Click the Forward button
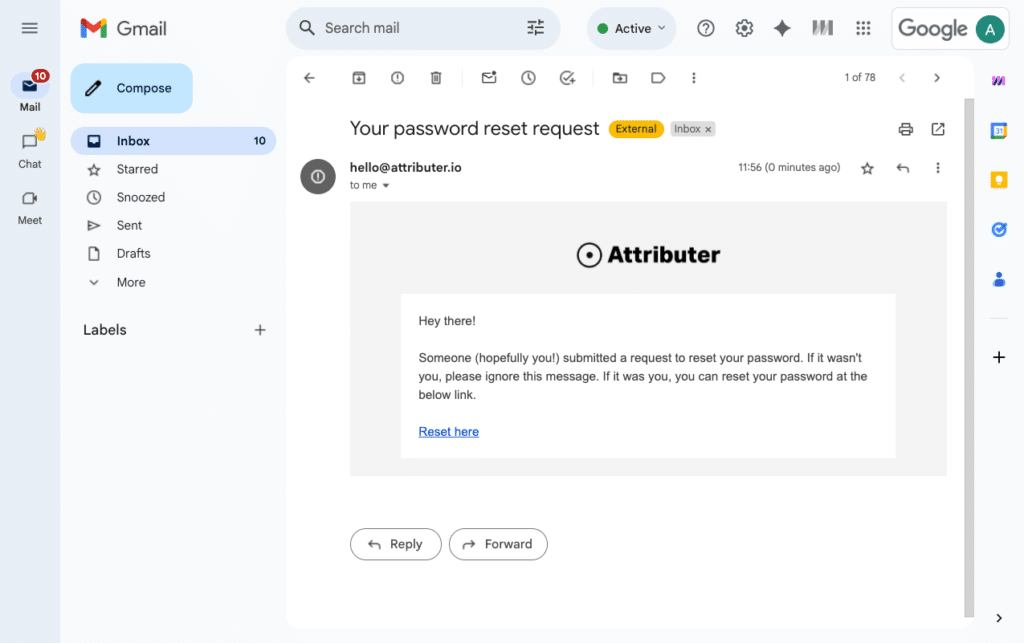Image resolution: width=1024 pixels, height=643 pixels. point(498,544)
